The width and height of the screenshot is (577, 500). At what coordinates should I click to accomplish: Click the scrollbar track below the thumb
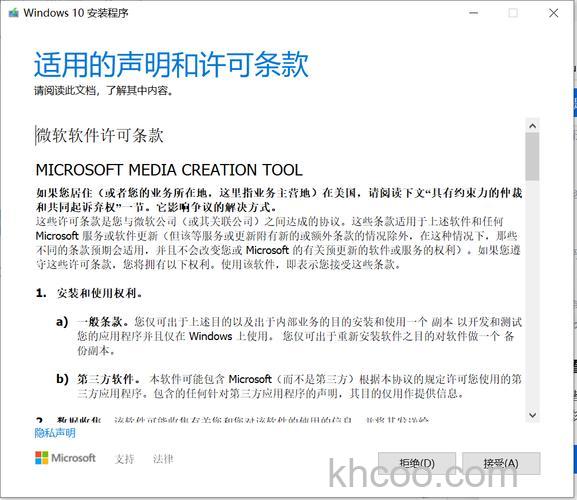pyautogui.click(x=532, y=294)
